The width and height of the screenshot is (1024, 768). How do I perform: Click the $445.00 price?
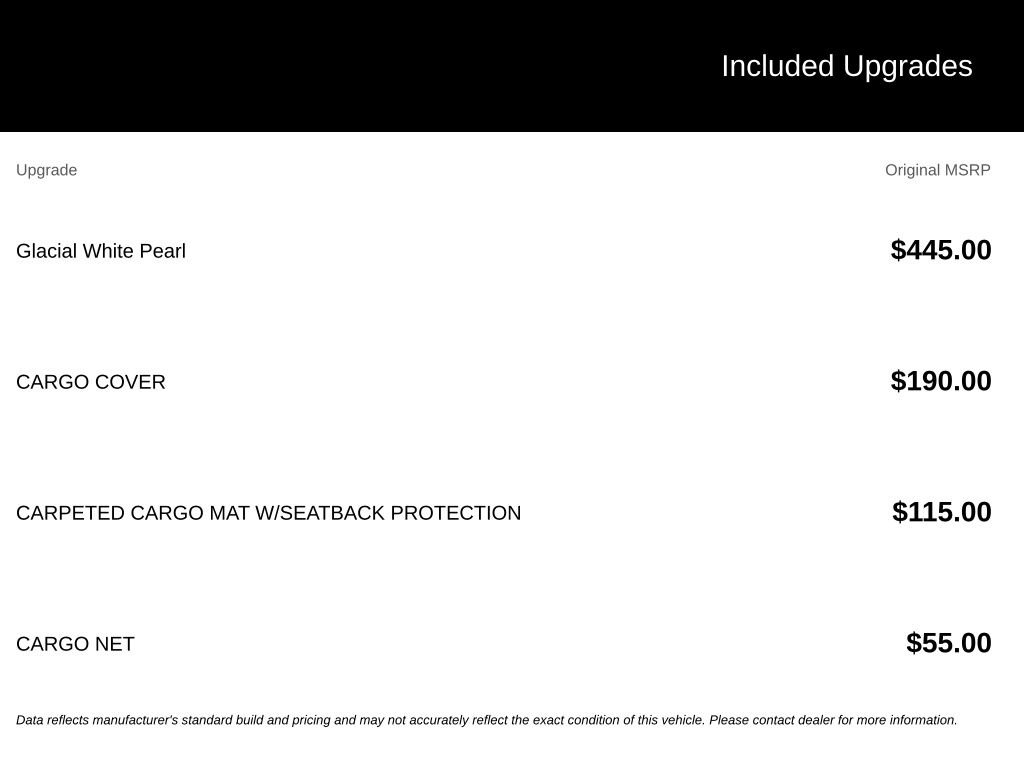coord(940,250)
